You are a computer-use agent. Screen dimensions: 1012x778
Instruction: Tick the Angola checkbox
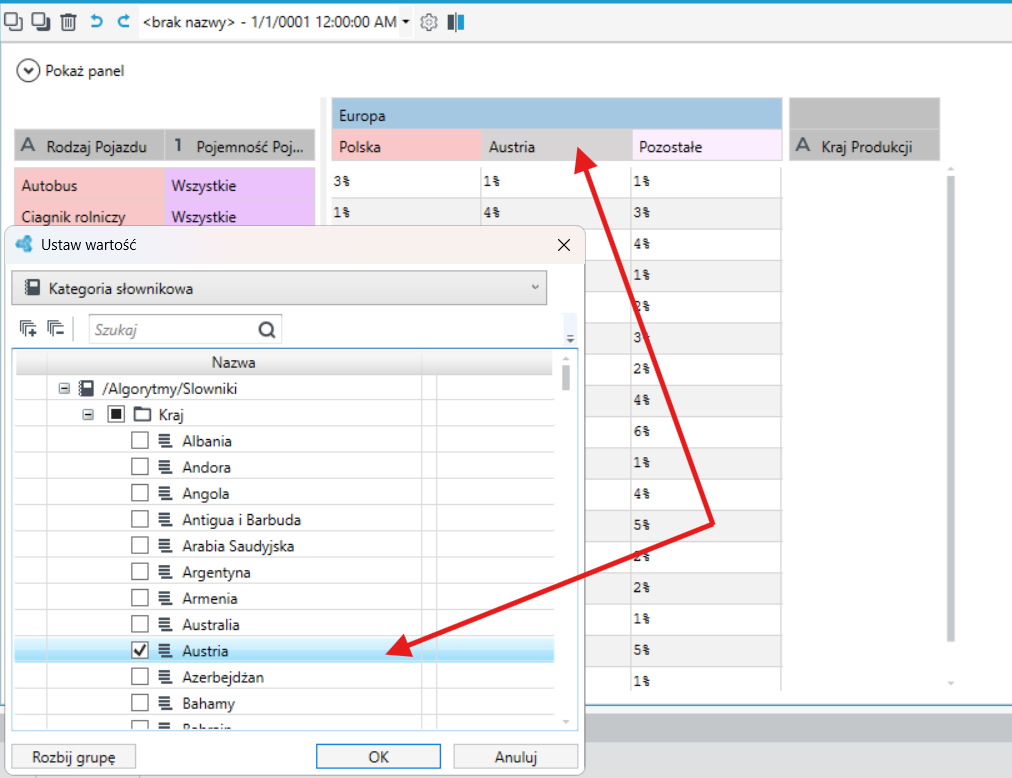pyautogui.click(x=139, y=493)
